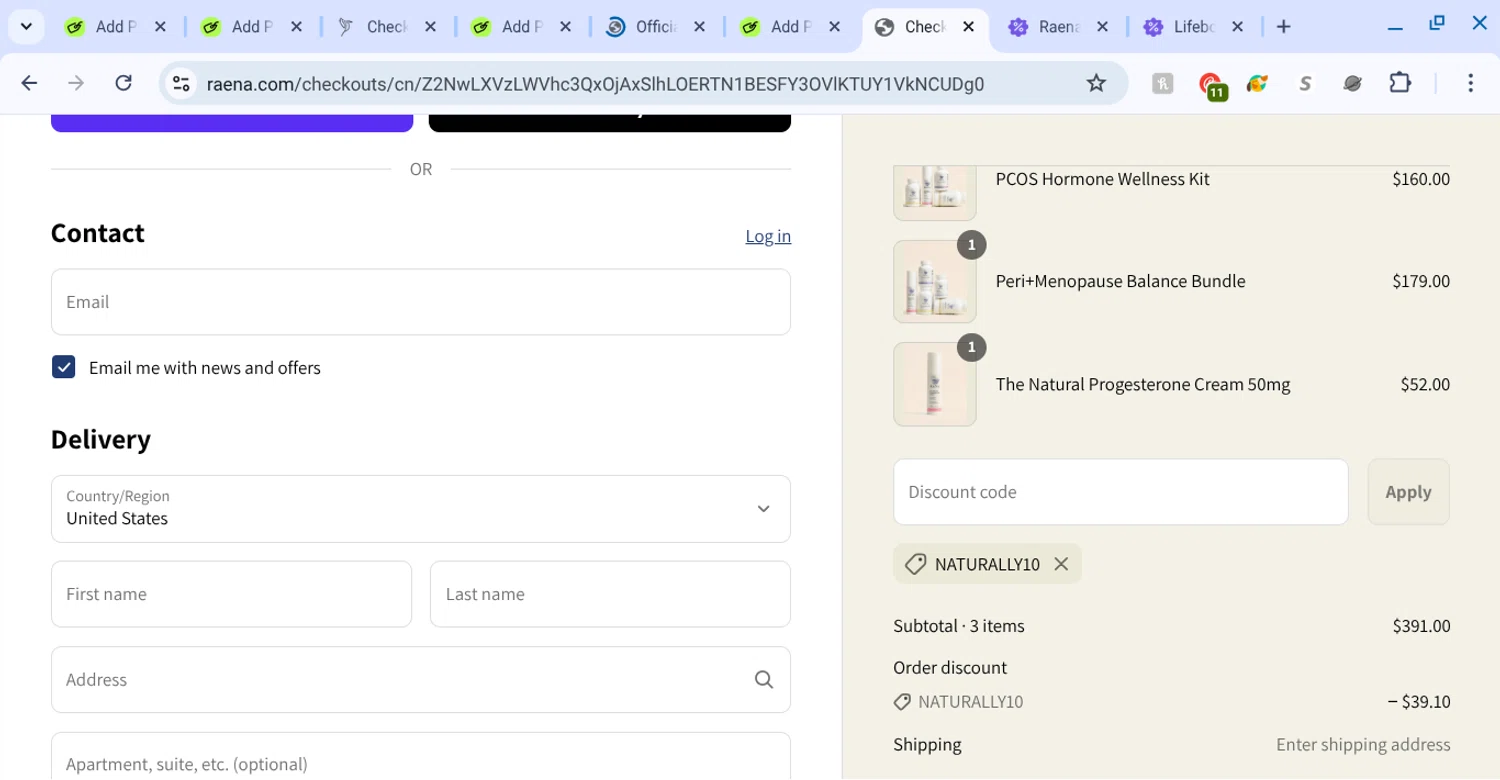Close the third 'Add P' tab
Screen dimensions: 1500x780
(565, 27)
